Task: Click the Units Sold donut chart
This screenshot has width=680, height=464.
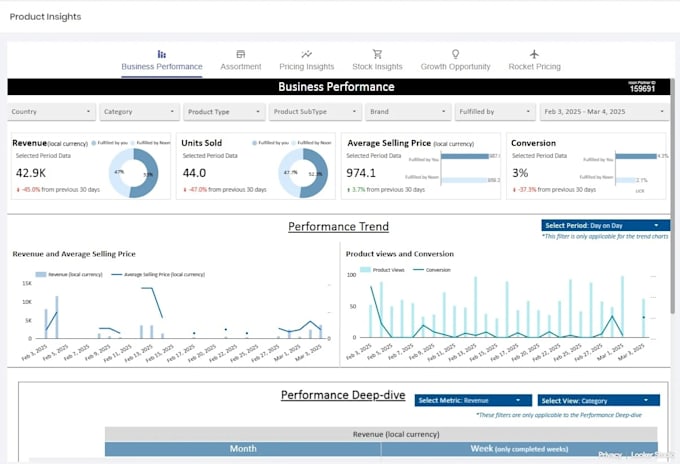Action: click(x=303, y=173)
